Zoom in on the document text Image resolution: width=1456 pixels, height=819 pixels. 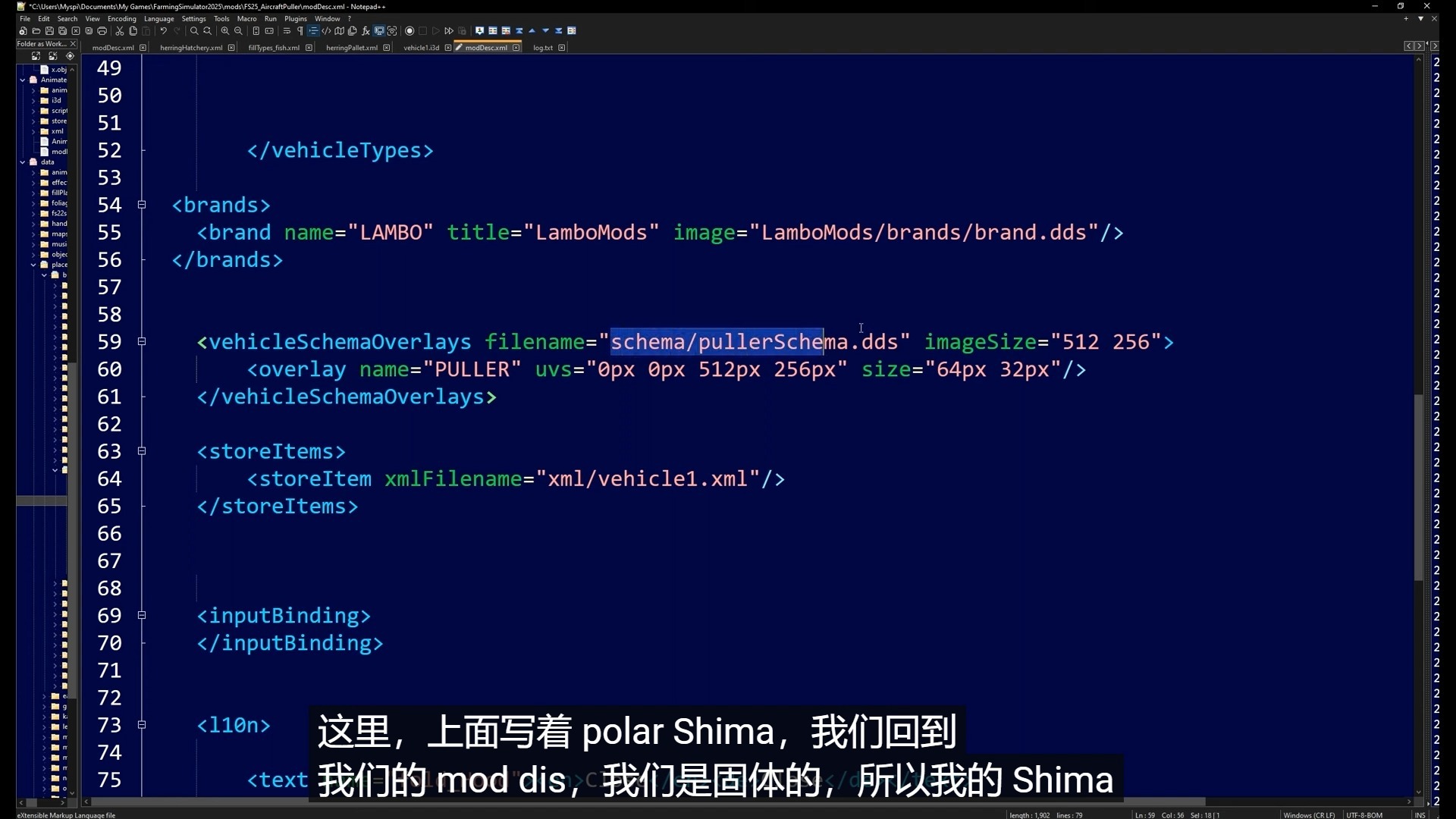pos(226,31)
